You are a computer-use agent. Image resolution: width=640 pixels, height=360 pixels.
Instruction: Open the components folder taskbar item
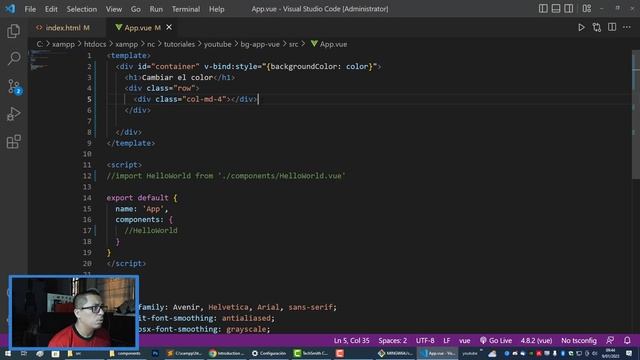pyautogui.click(x=125, y=353)
